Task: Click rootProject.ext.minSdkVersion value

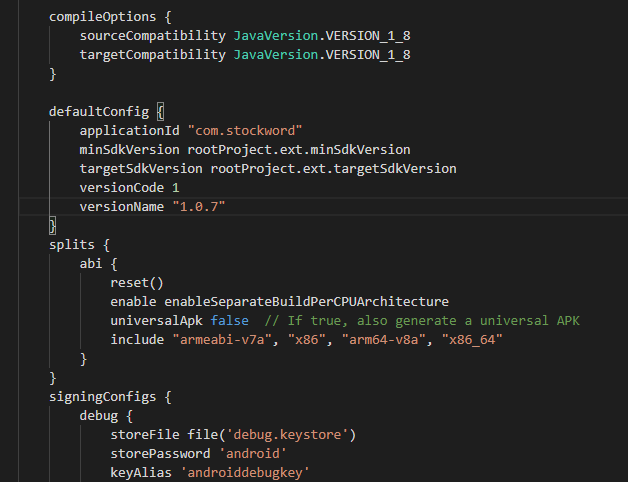Action: [298, 149]
